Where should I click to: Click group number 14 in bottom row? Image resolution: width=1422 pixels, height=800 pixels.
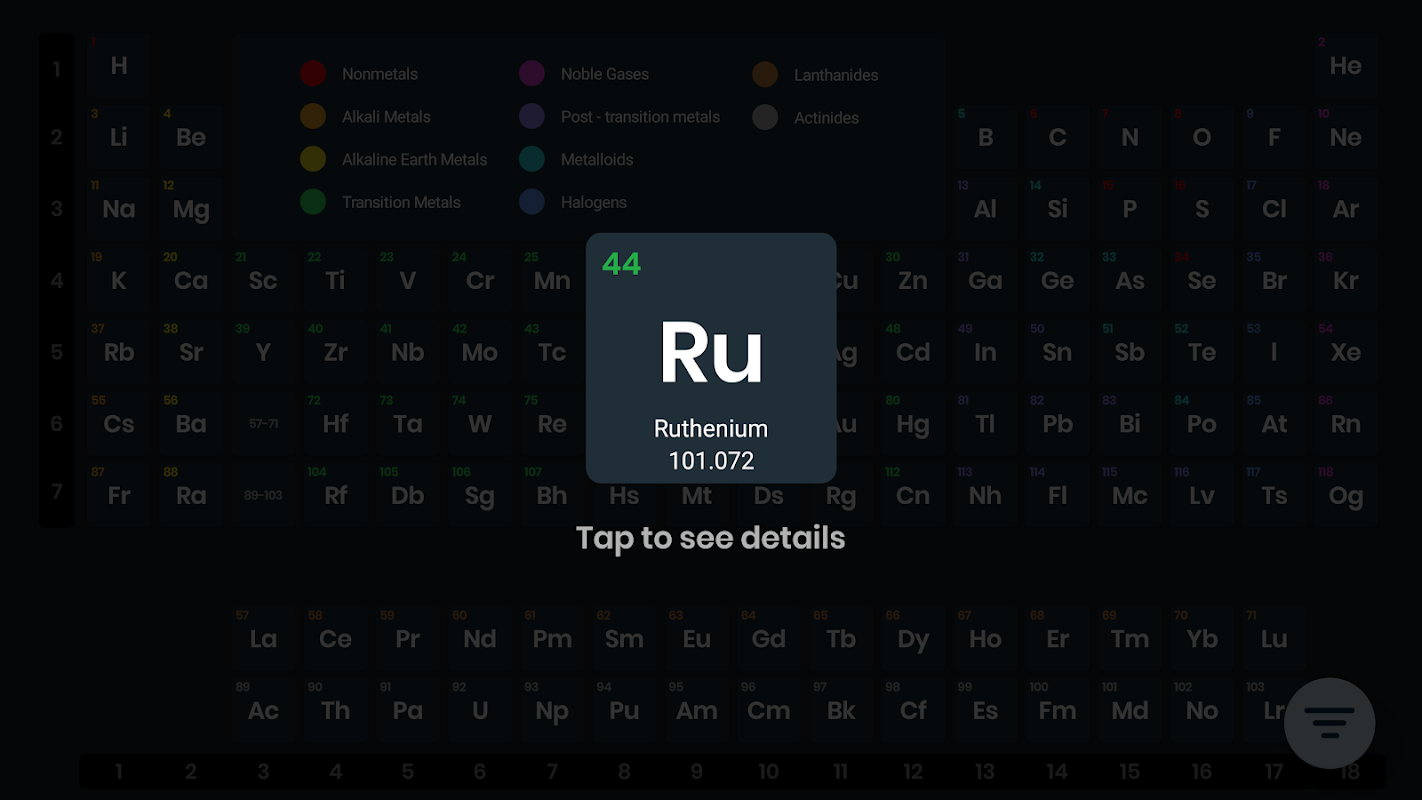click(x=1058, y=772)
